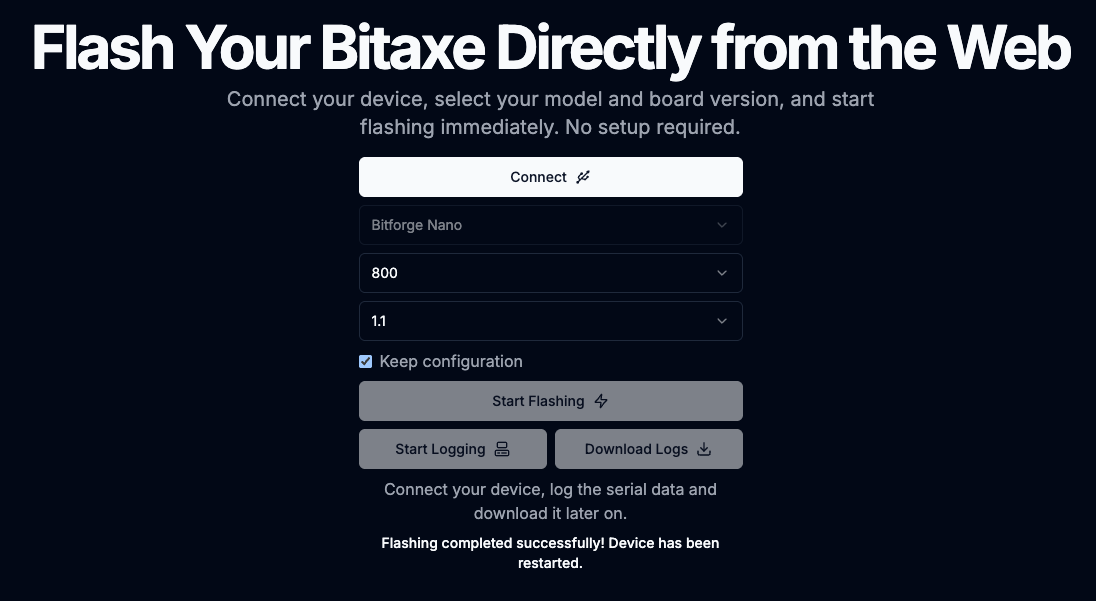Click the Download Logs button

(x=648, y=449)
